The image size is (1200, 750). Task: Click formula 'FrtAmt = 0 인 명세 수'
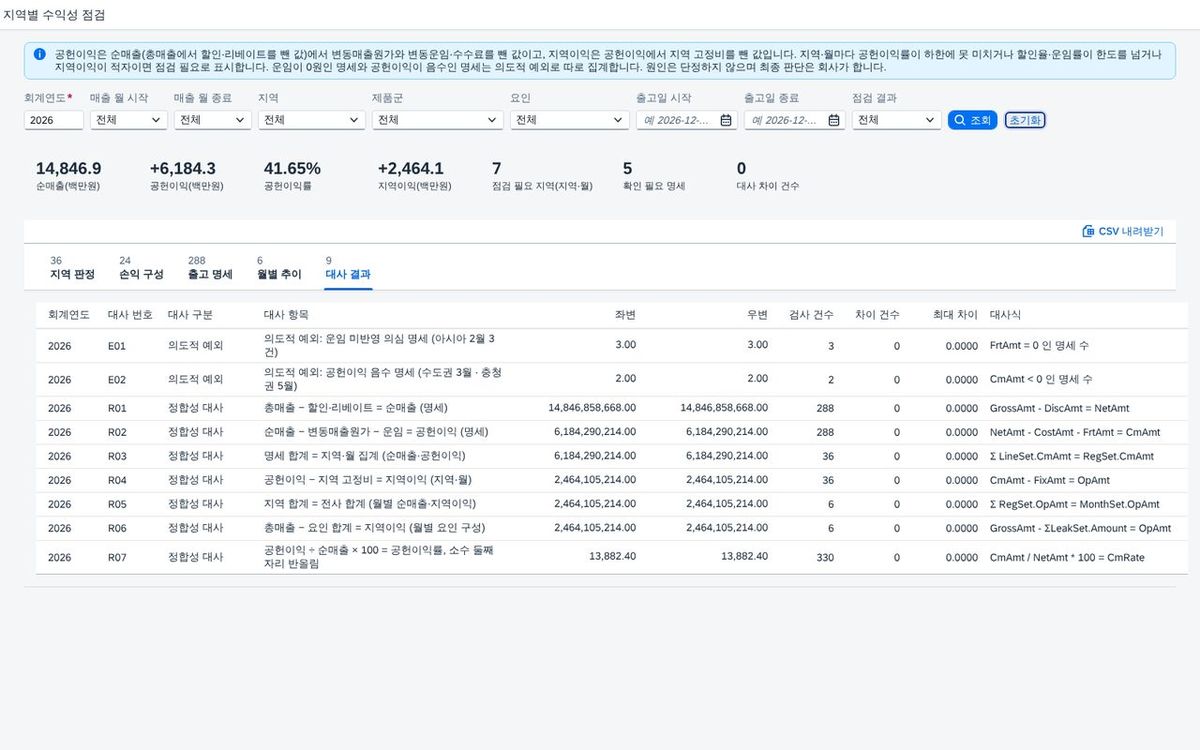tap(1039, 345)
